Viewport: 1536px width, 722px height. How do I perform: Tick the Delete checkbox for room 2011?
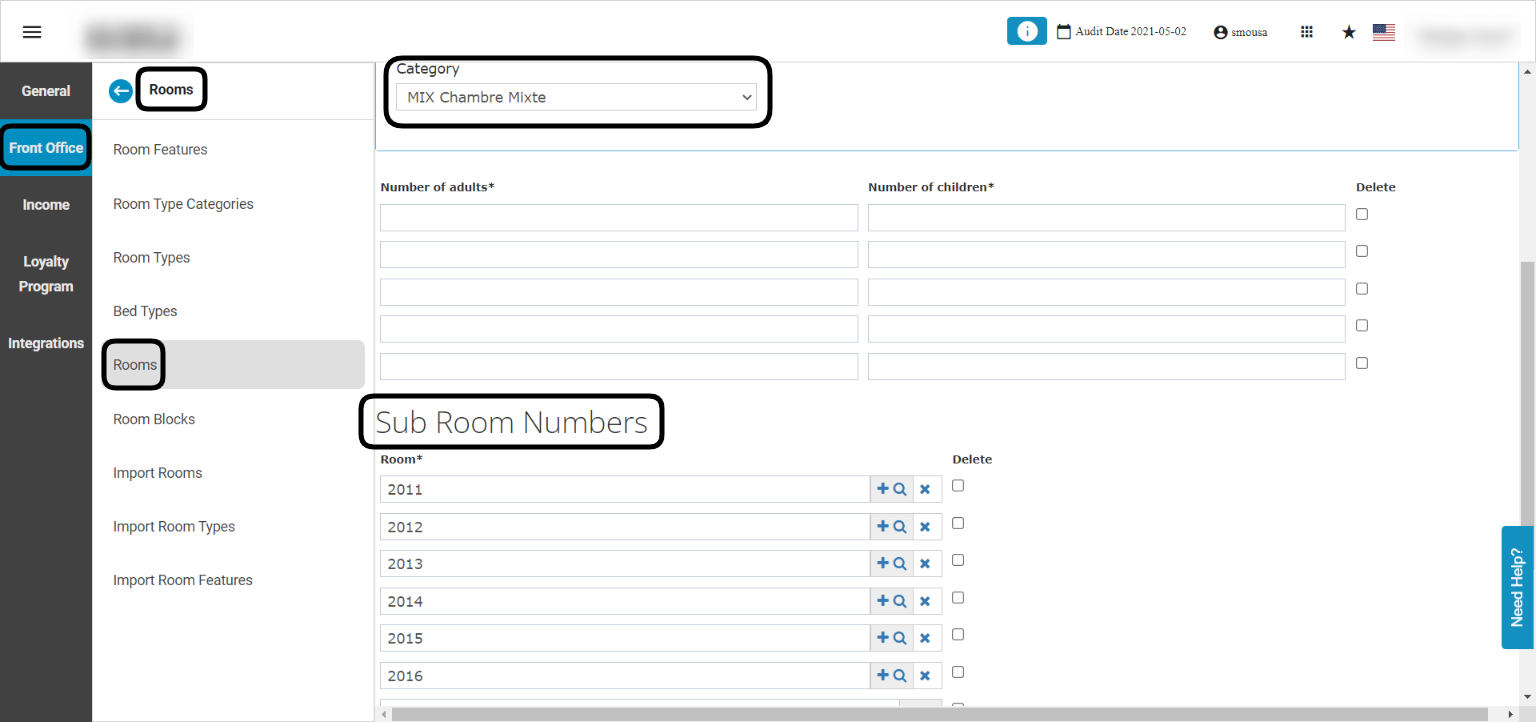pos(958,486)
